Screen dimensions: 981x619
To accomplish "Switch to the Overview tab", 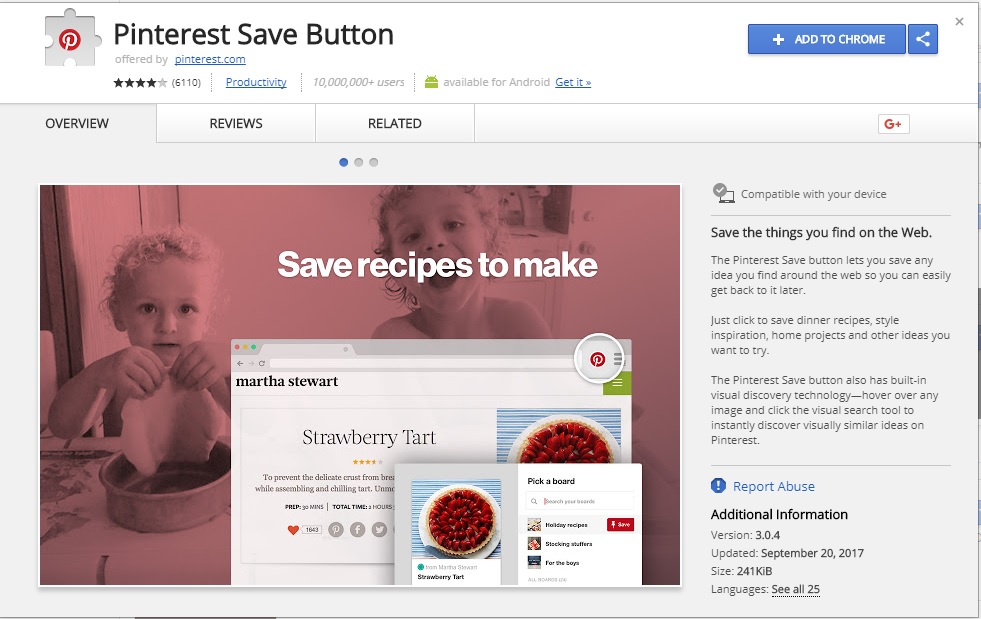I will 78,123.
